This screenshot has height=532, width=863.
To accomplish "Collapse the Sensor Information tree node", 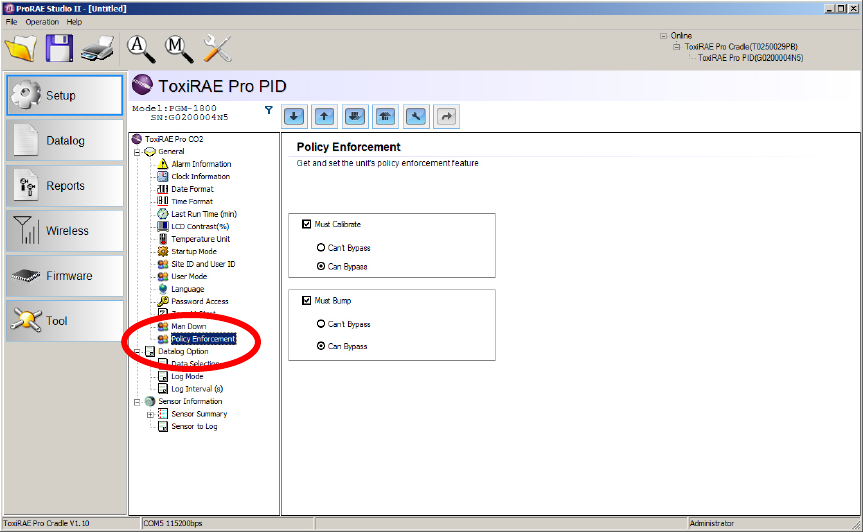I will click(137, 402).
